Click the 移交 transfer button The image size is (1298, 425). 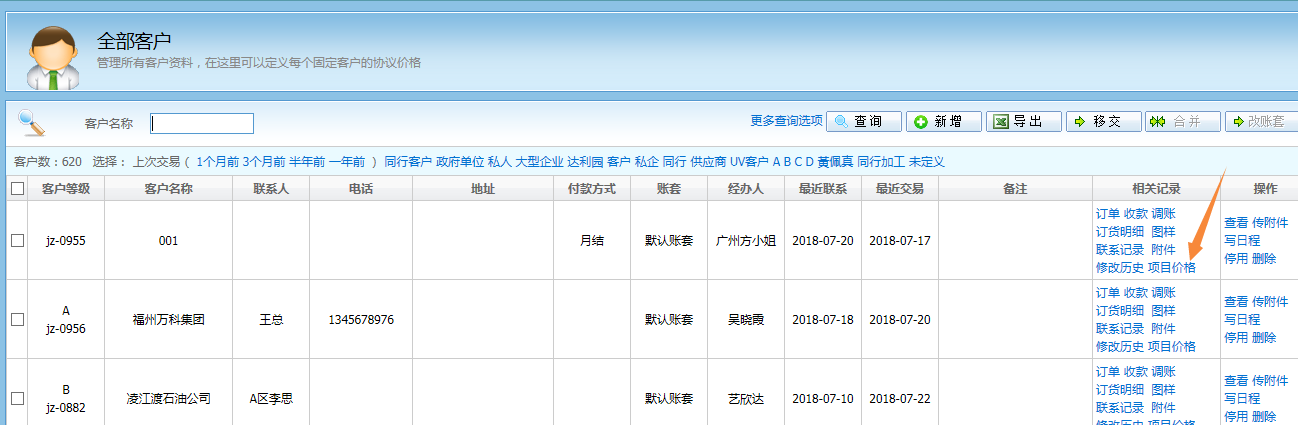pyautogui.click(x=1102, y=121)
